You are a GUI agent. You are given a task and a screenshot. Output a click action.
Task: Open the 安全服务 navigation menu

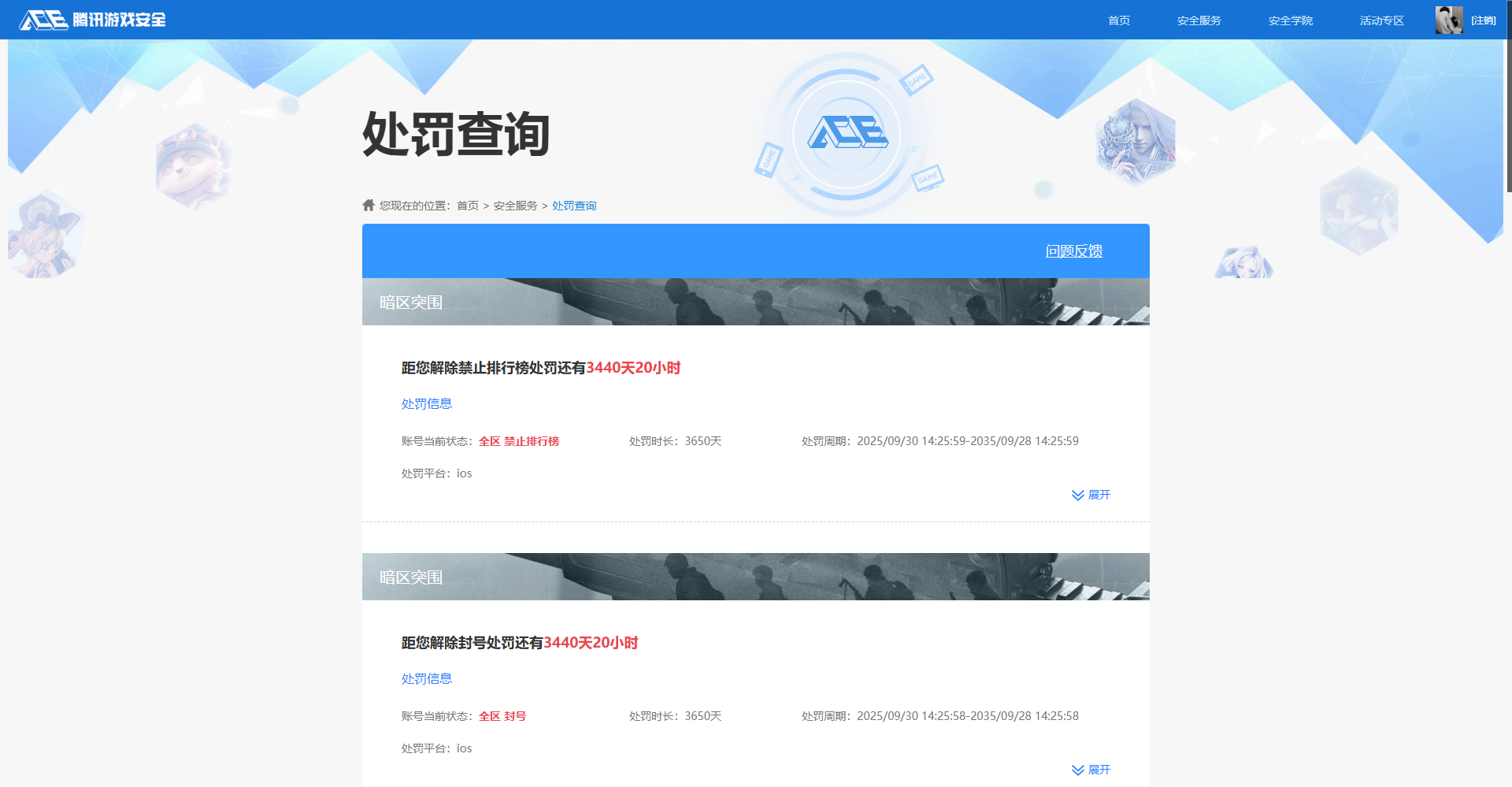click(x=1198, y=20)
